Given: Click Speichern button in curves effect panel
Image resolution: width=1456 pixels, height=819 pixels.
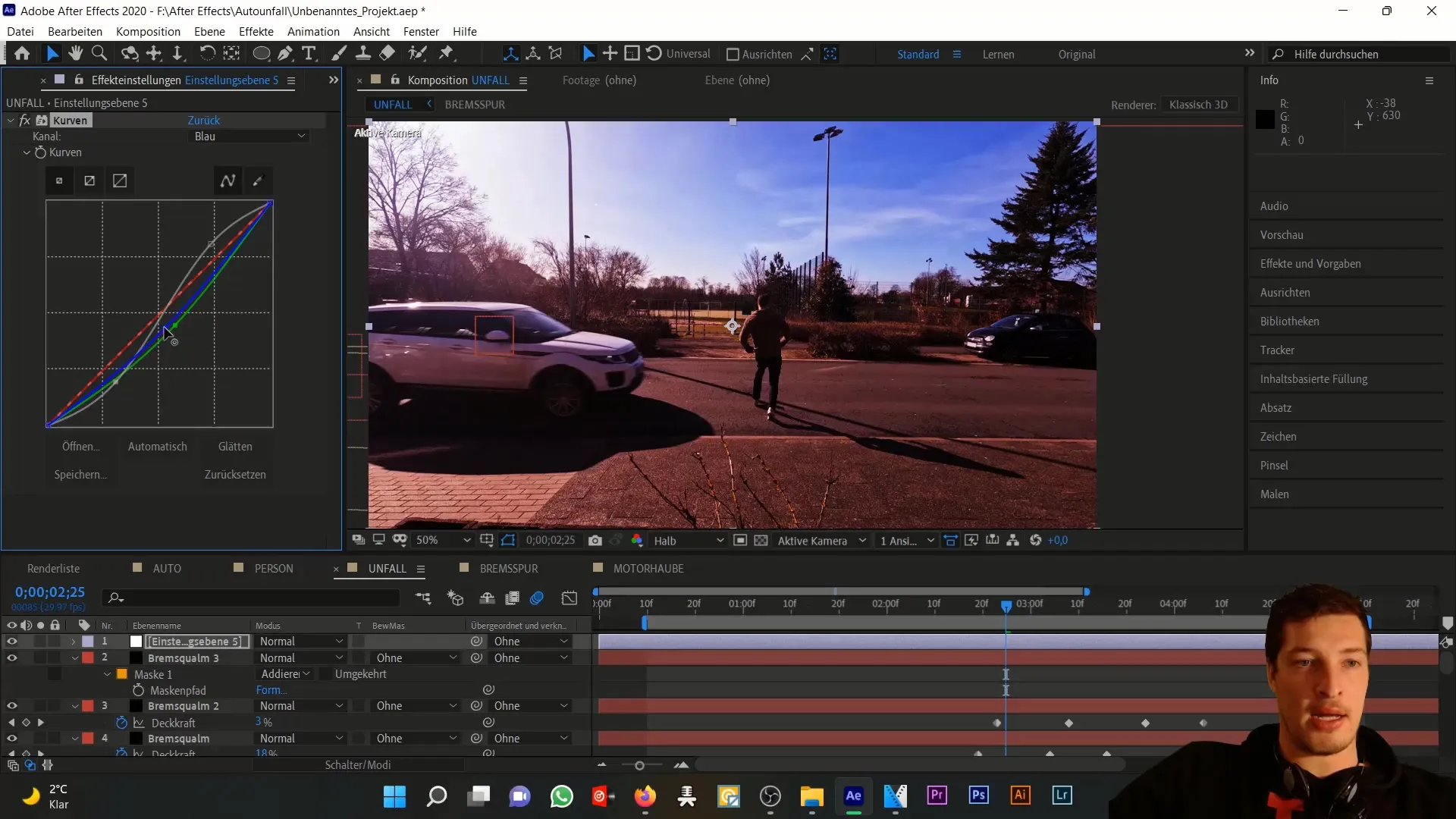Looking at the screenshot, I should [x=80, y=475].
